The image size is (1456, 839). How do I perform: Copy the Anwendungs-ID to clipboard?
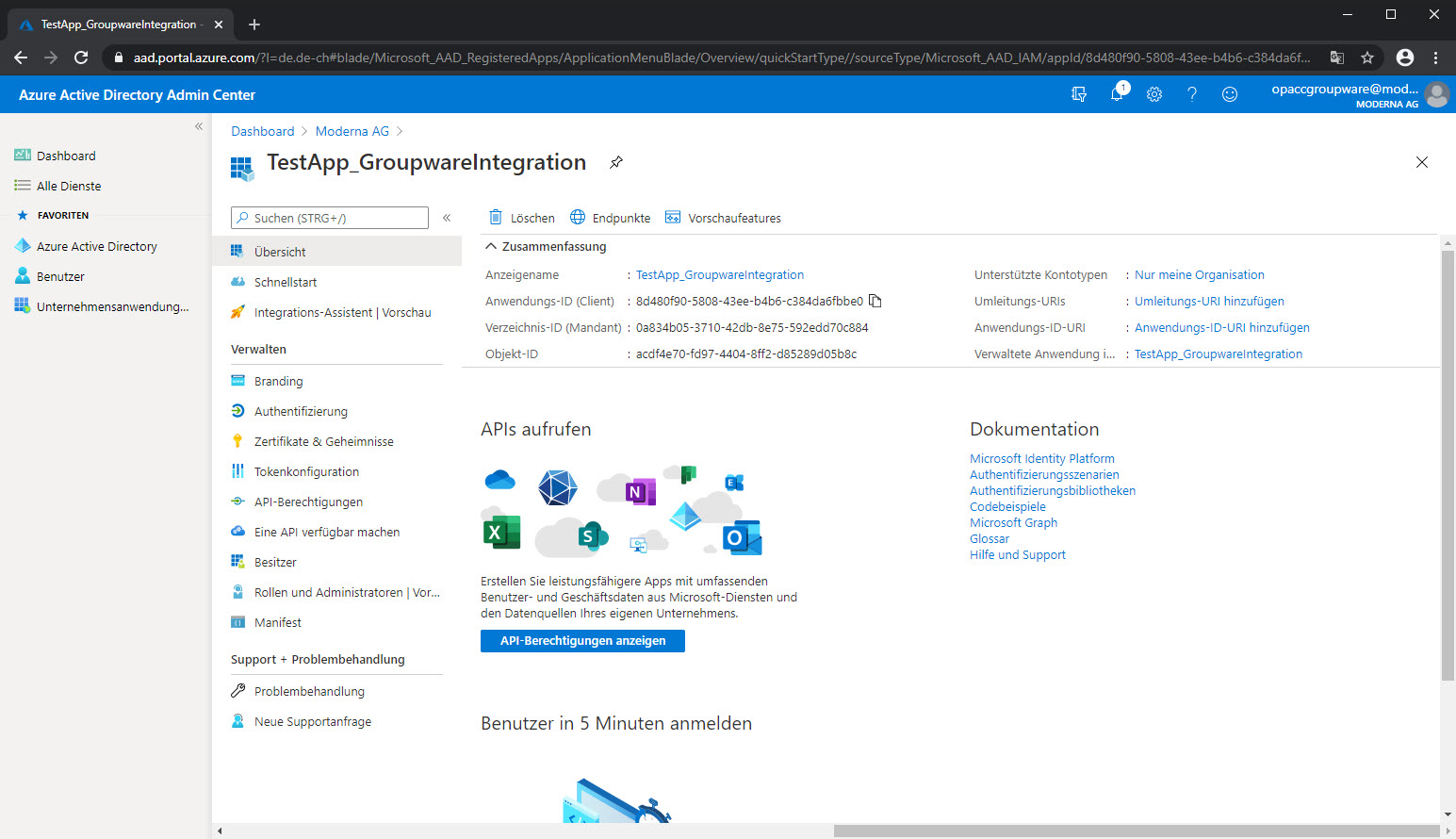coord(875,301)
